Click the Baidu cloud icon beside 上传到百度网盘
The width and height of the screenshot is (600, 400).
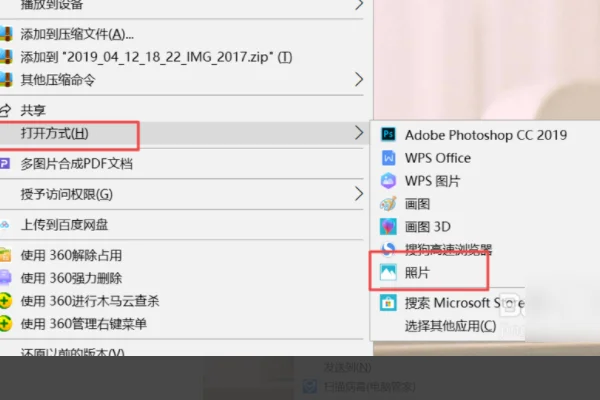click(x=5, y=225)
